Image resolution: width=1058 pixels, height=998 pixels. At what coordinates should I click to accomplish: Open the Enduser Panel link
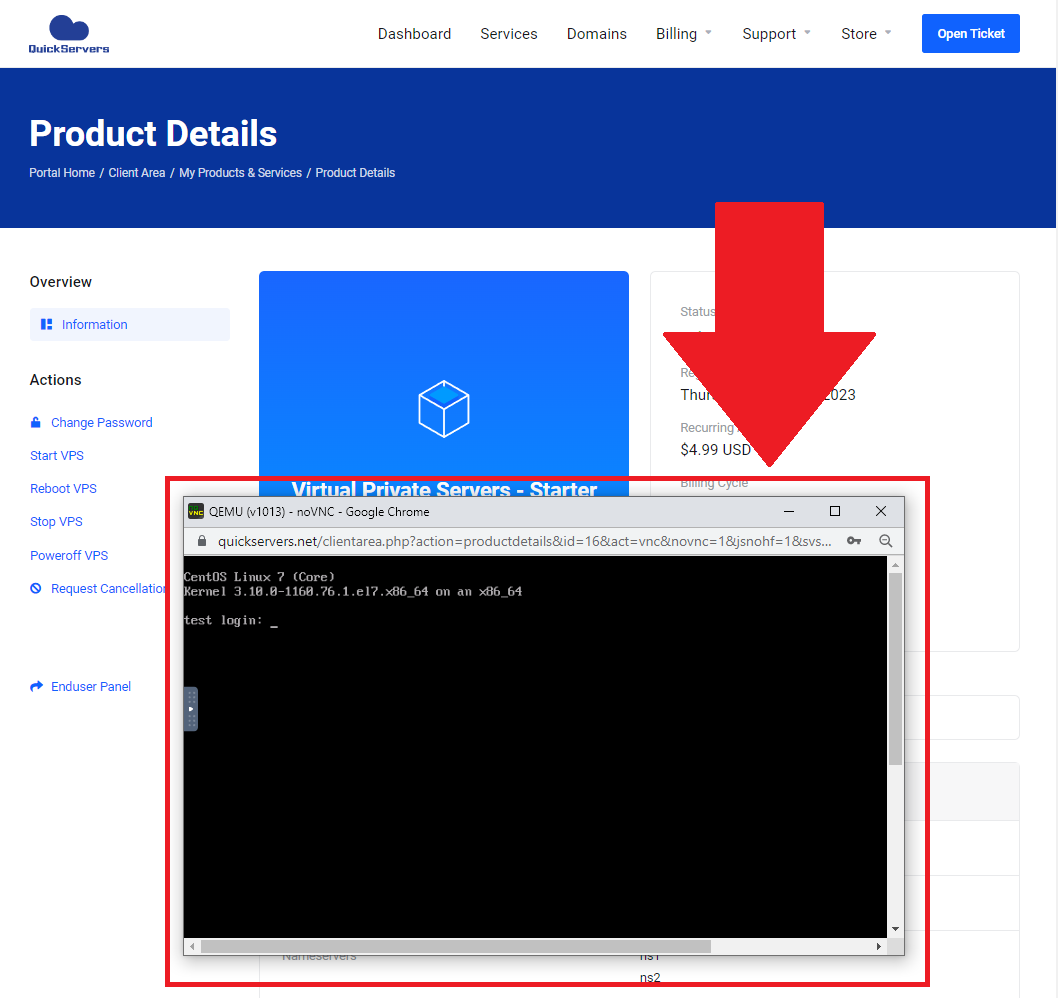pyautogui.click(x=81, y=686)
